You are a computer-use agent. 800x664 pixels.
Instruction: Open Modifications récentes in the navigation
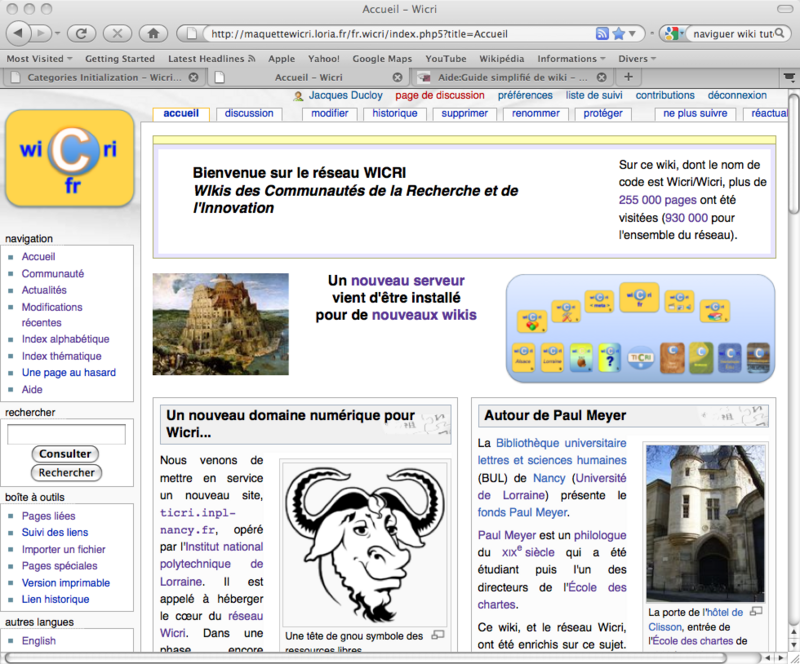coord(52,314)
